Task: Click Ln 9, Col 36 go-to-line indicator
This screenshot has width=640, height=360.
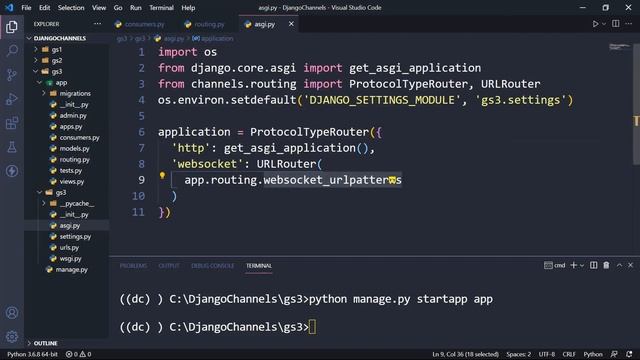Action: coord(465,354)
